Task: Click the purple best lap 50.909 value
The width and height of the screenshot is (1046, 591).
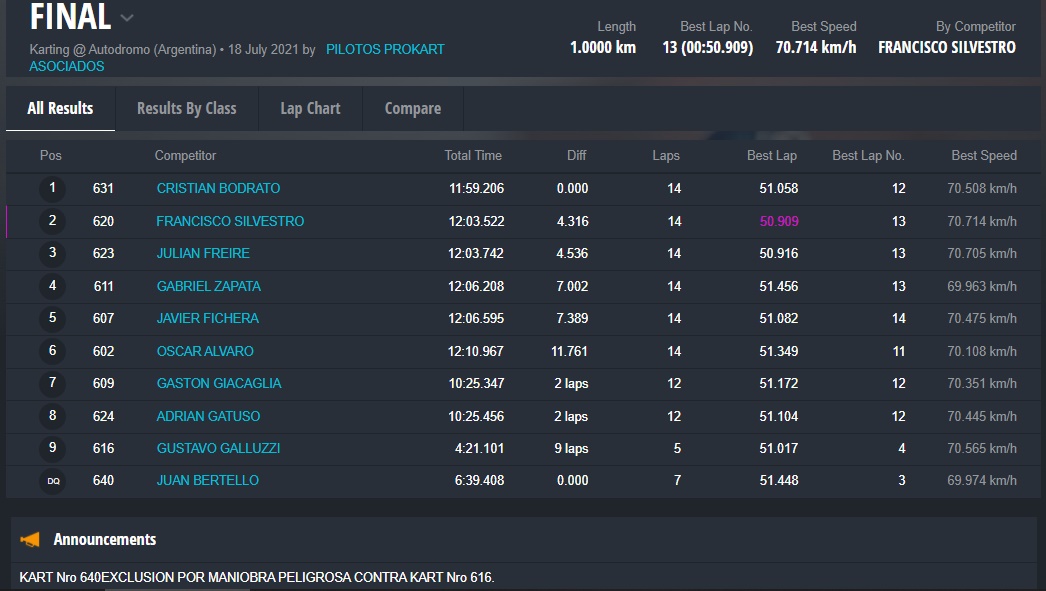Action: (779, 221)
